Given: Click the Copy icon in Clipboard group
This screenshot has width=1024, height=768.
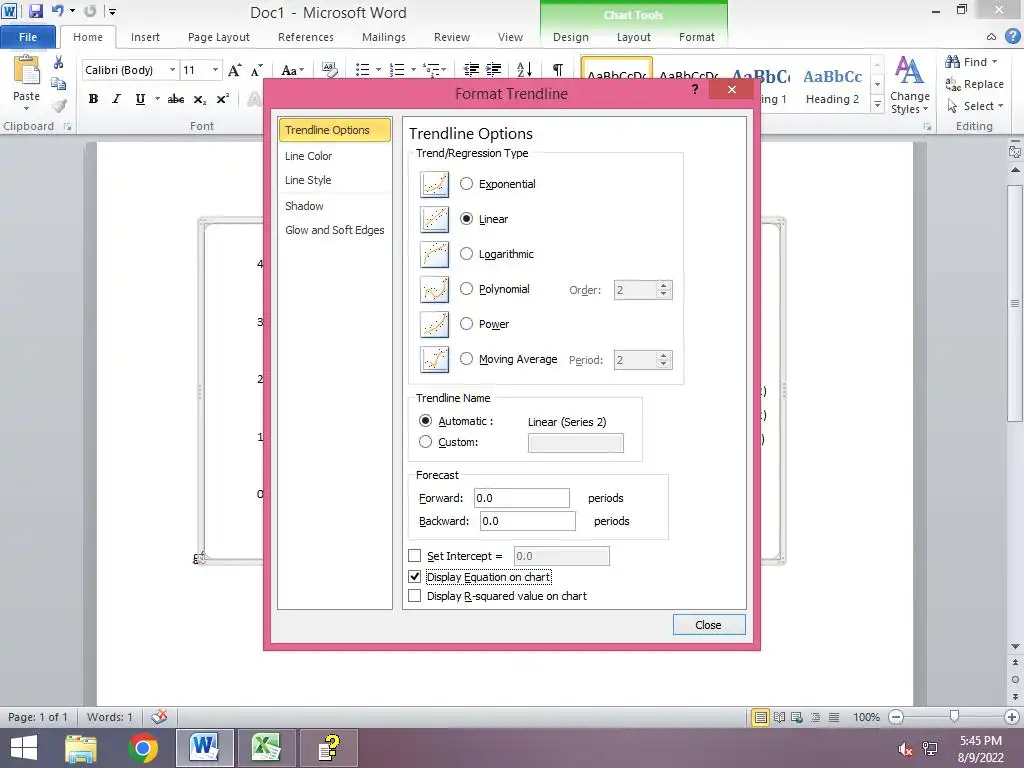Looking at the screenshot, I should point(59,84).
